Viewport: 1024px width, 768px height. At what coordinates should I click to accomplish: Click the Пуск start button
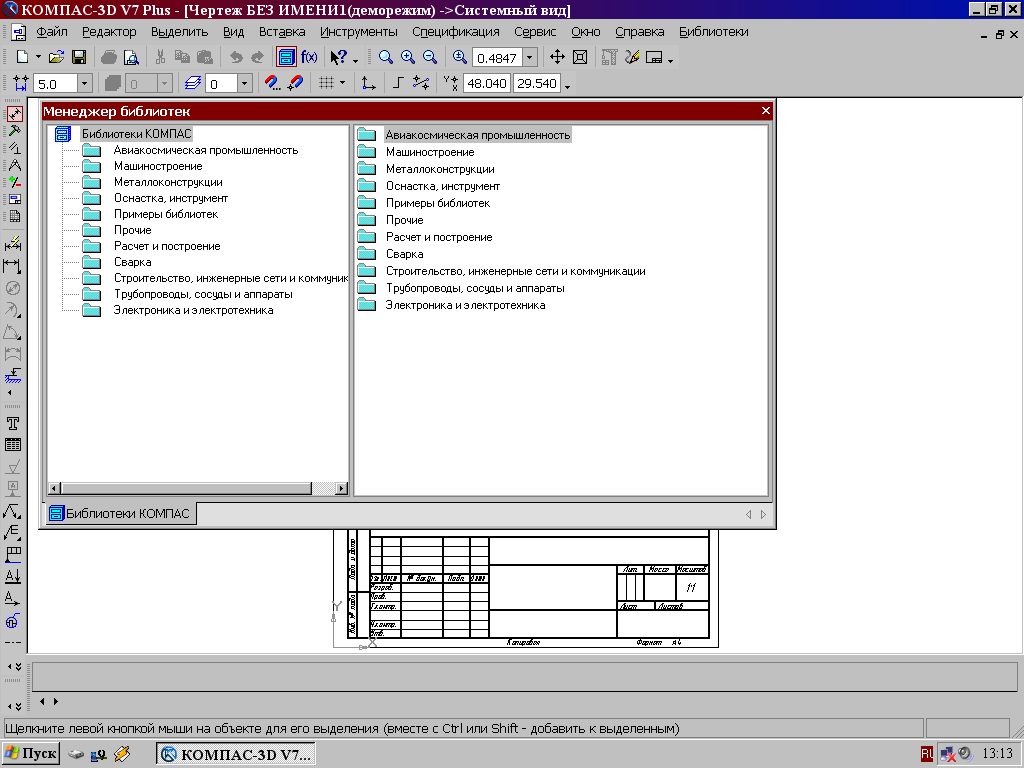coord(31,754)
